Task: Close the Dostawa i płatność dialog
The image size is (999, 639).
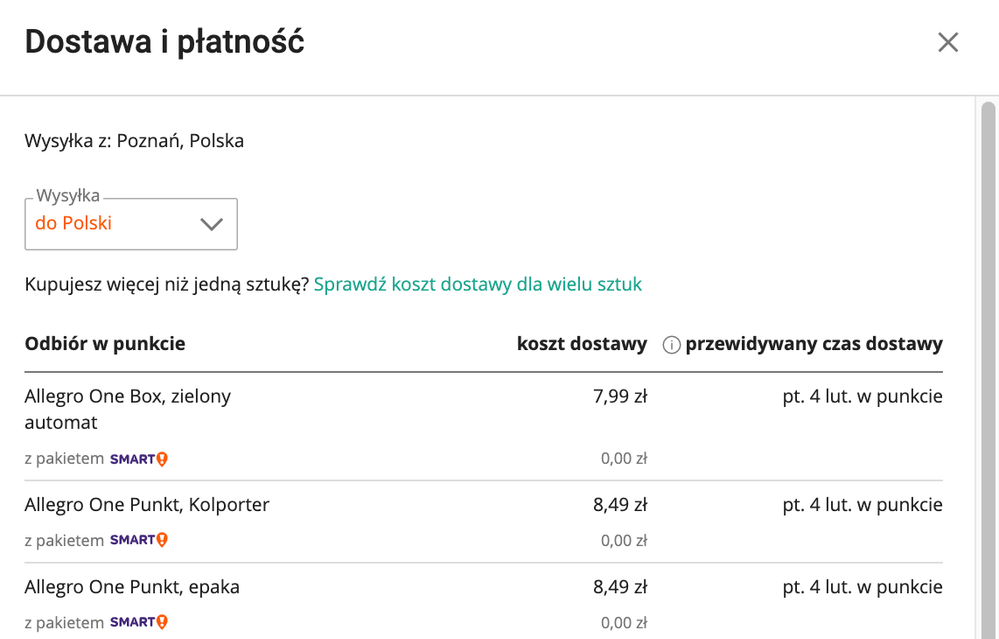Action: pos(948,43)
